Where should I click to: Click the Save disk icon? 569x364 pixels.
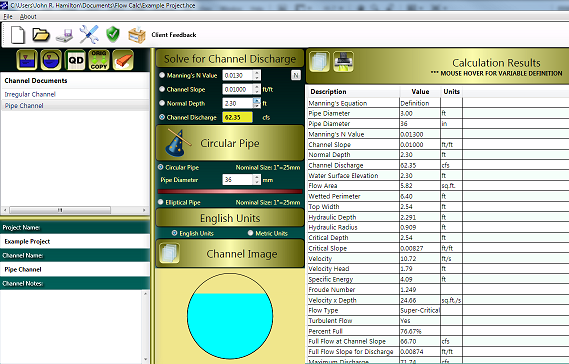pos(65,35)
